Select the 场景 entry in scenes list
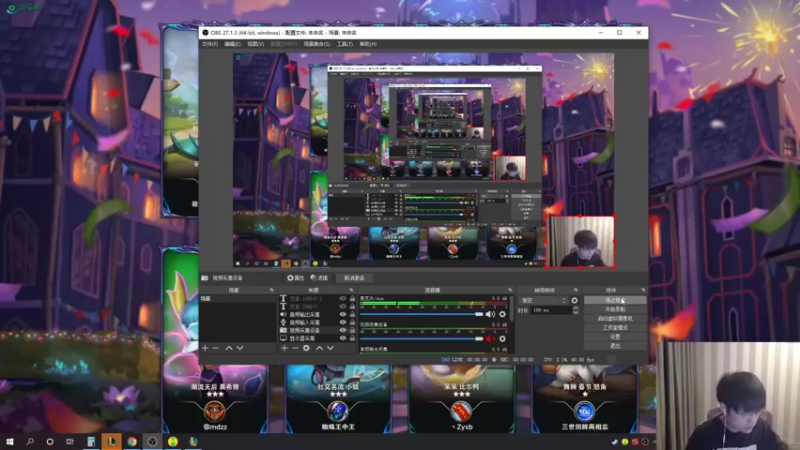This screenshot has width=800, height=450. pos(237,299)
